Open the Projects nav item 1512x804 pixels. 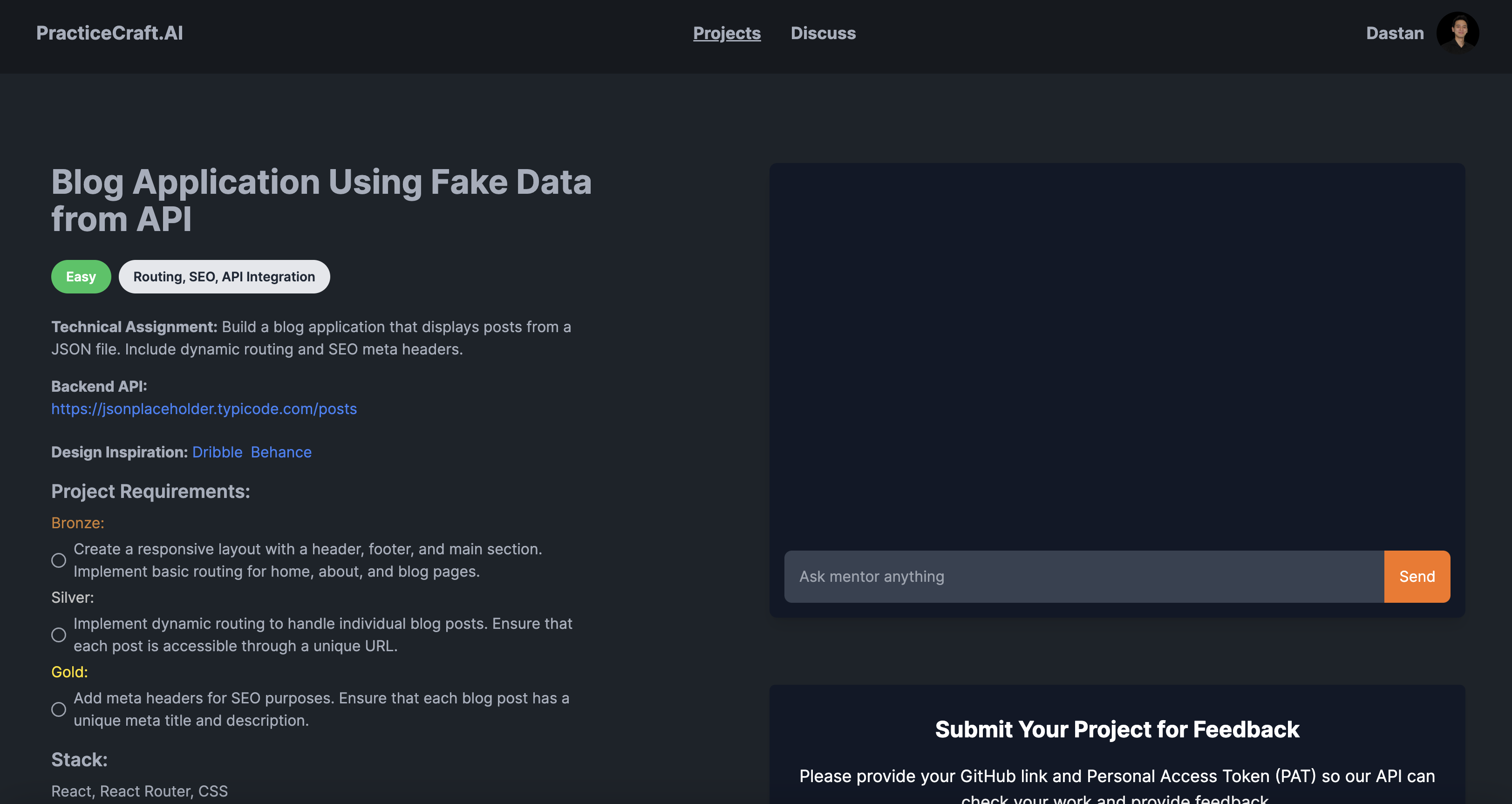[726, 34]
